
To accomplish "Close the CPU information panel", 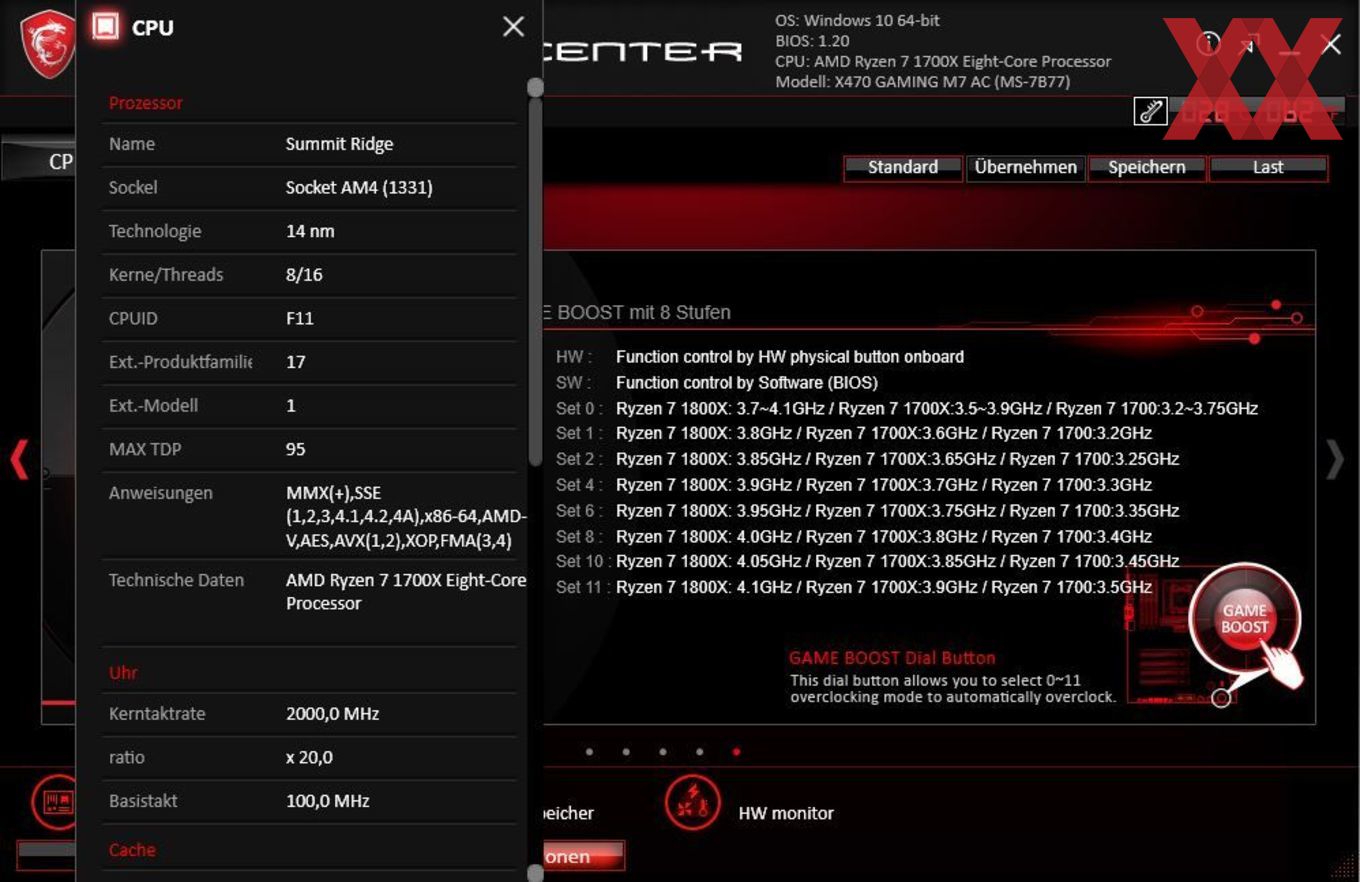I will click(x=513, y=27).
